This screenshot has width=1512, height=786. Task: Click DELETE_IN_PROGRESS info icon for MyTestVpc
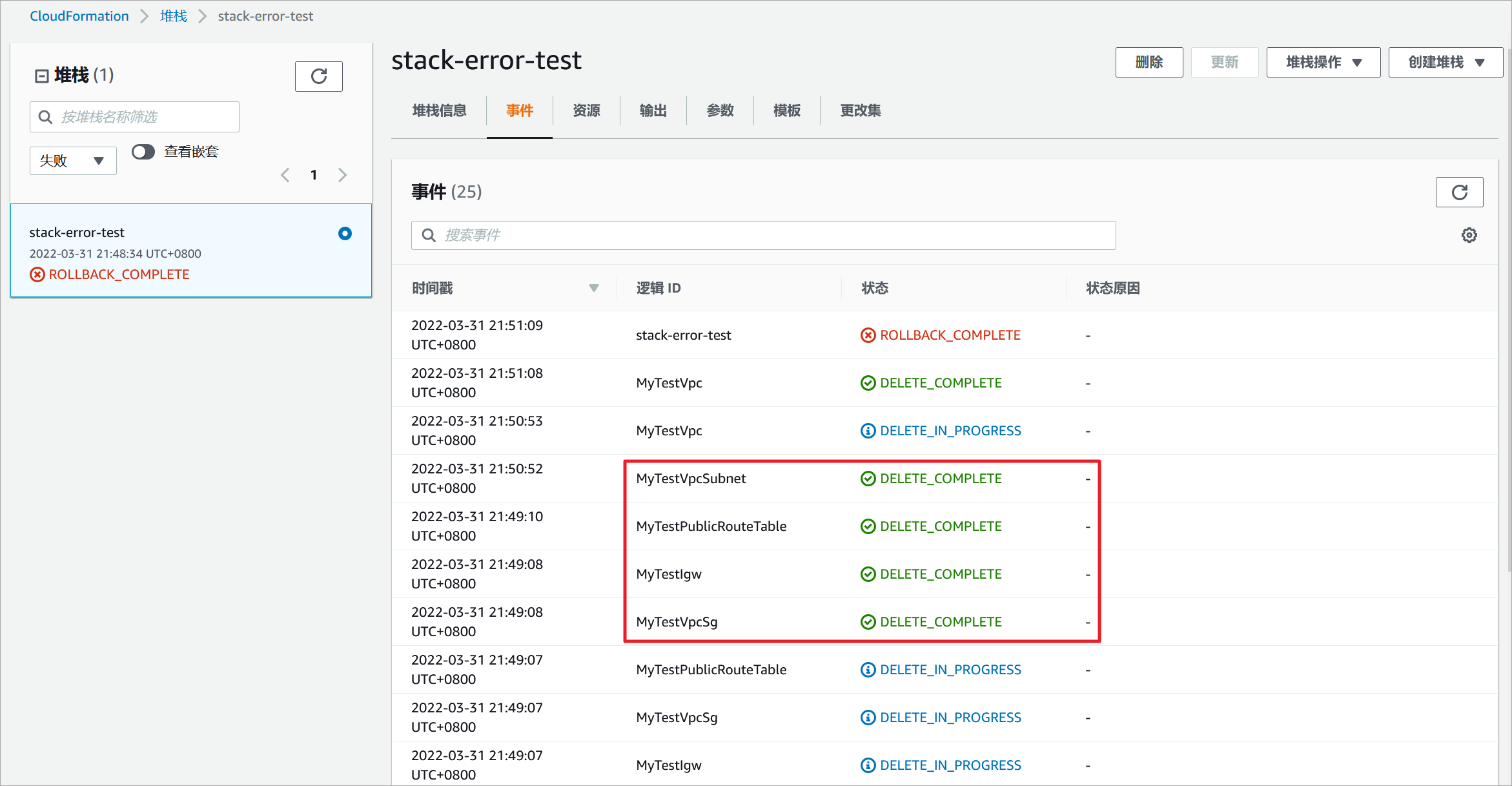(868, 431)
